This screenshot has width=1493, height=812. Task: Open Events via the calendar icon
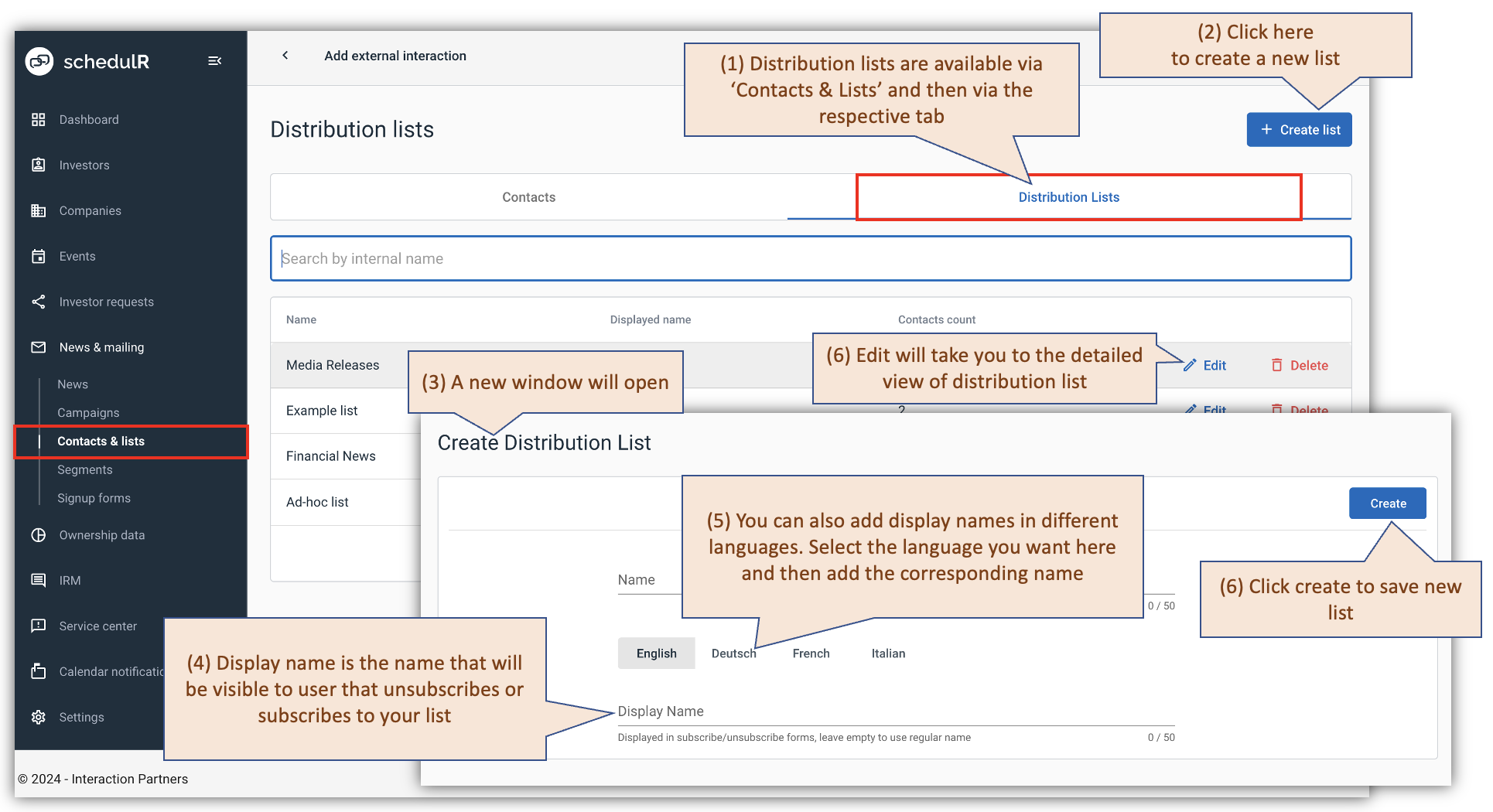(x=39, y=256)
